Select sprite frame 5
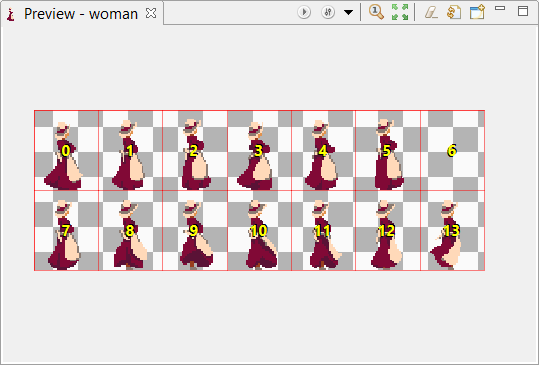 [388, 151]
